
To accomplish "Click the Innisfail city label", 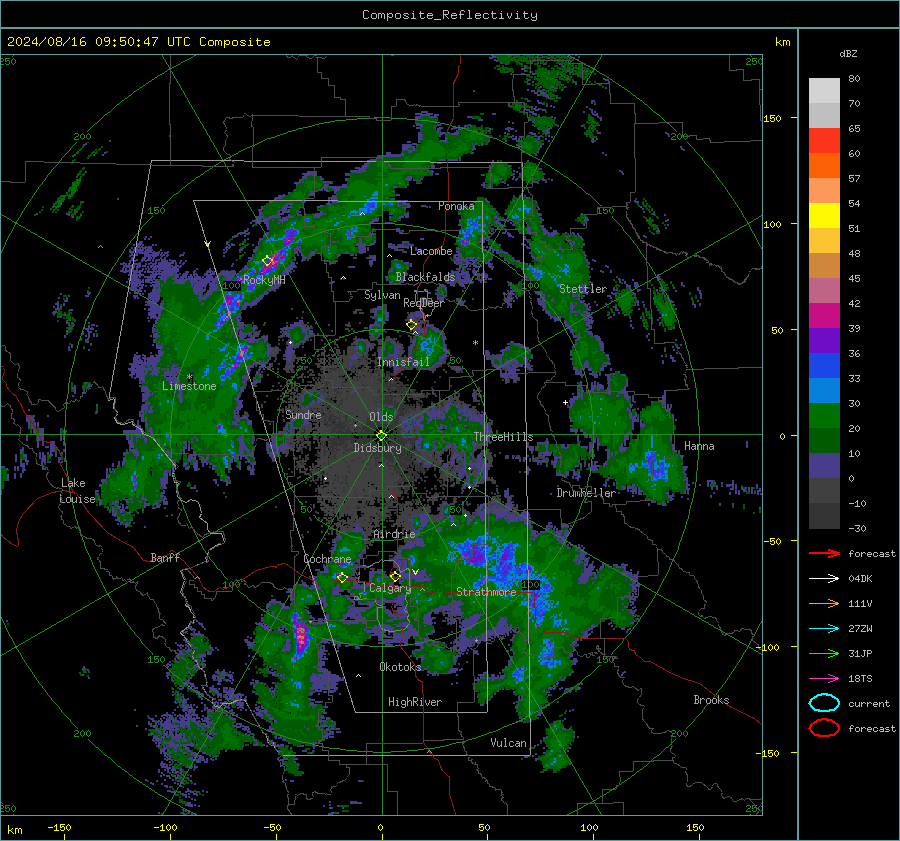I will (403, 362).
